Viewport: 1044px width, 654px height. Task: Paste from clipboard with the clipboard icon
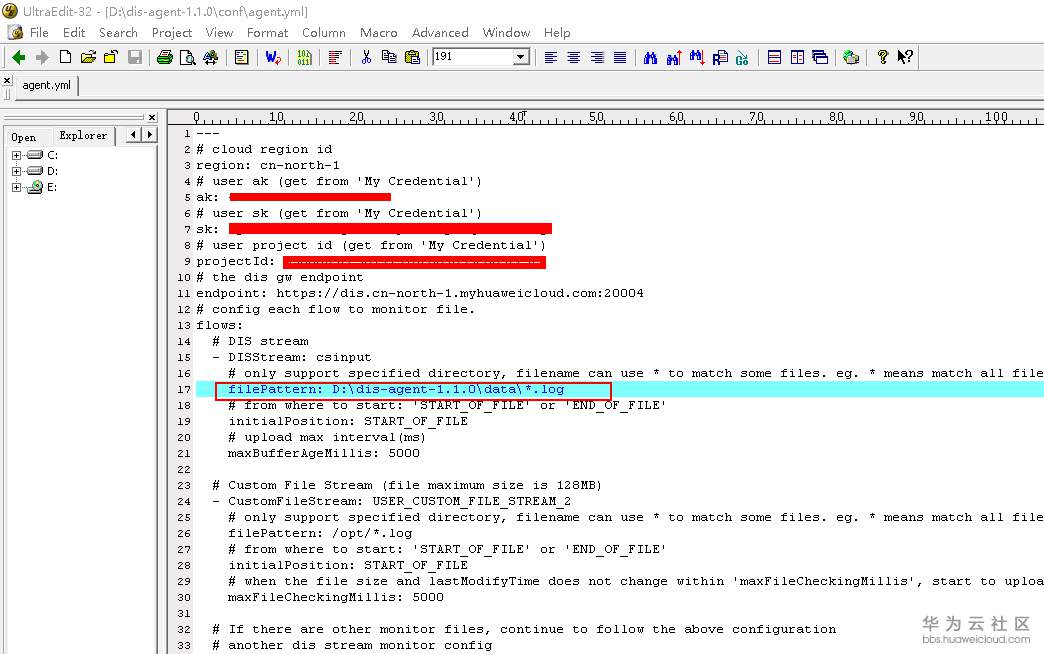412,57
